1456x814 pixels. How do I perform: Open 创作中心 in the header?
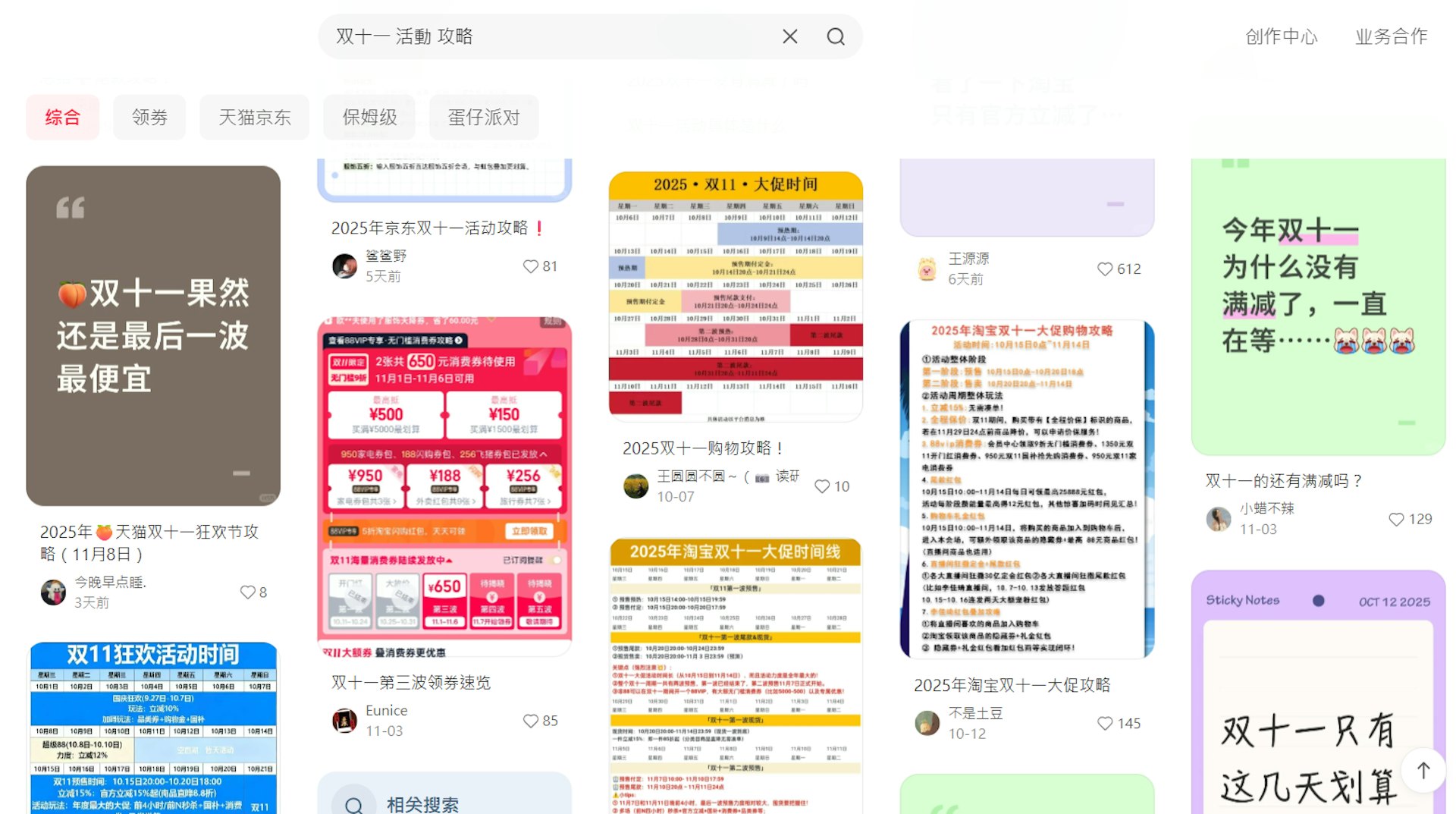tap(1281, 36)
